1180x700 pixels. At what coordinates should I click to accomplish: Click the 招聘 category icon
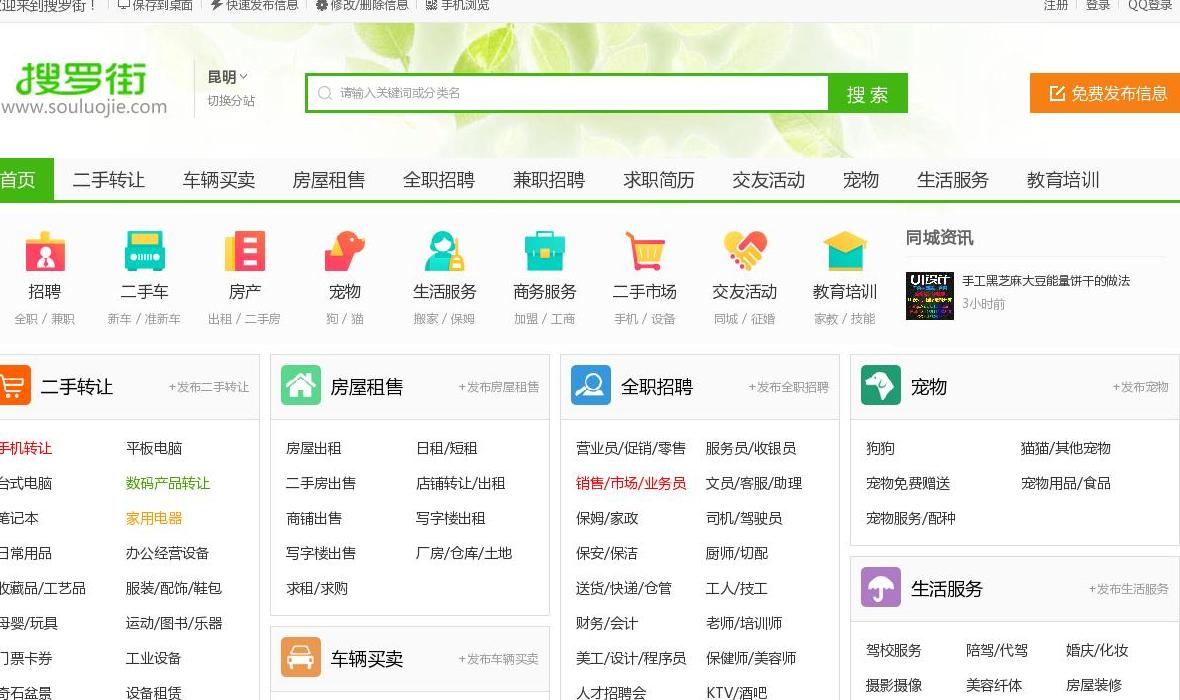tap(45, 251)
